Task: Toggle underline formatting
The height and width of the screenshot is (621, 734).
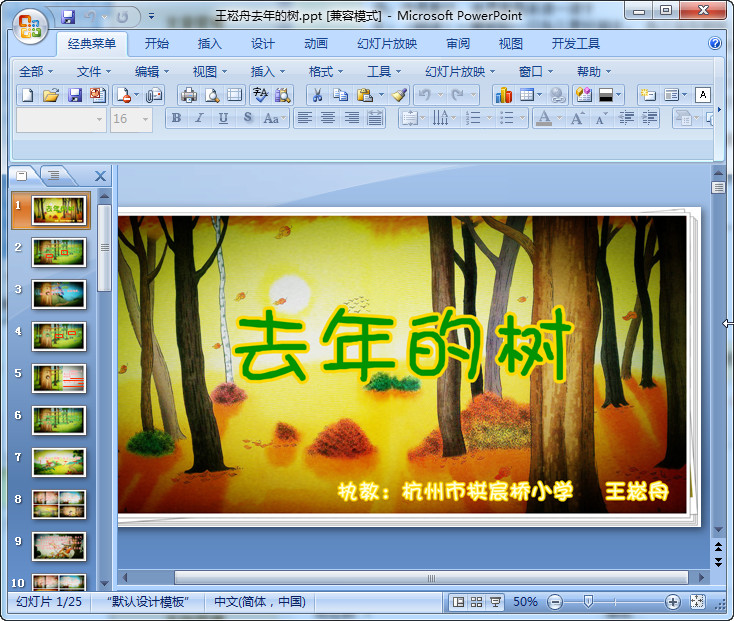Action: point(223,118)
